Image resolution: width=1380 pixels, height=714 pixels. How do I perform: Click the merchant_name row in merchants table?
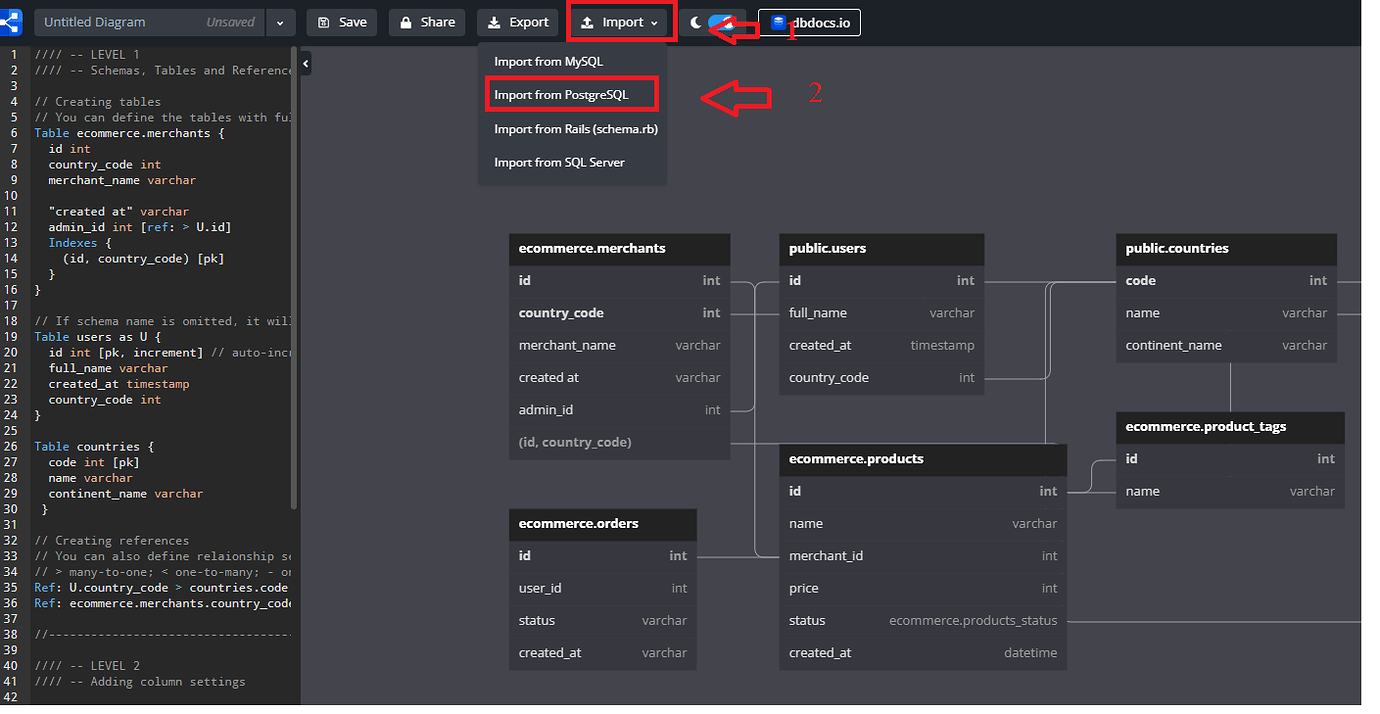(619, 346)
